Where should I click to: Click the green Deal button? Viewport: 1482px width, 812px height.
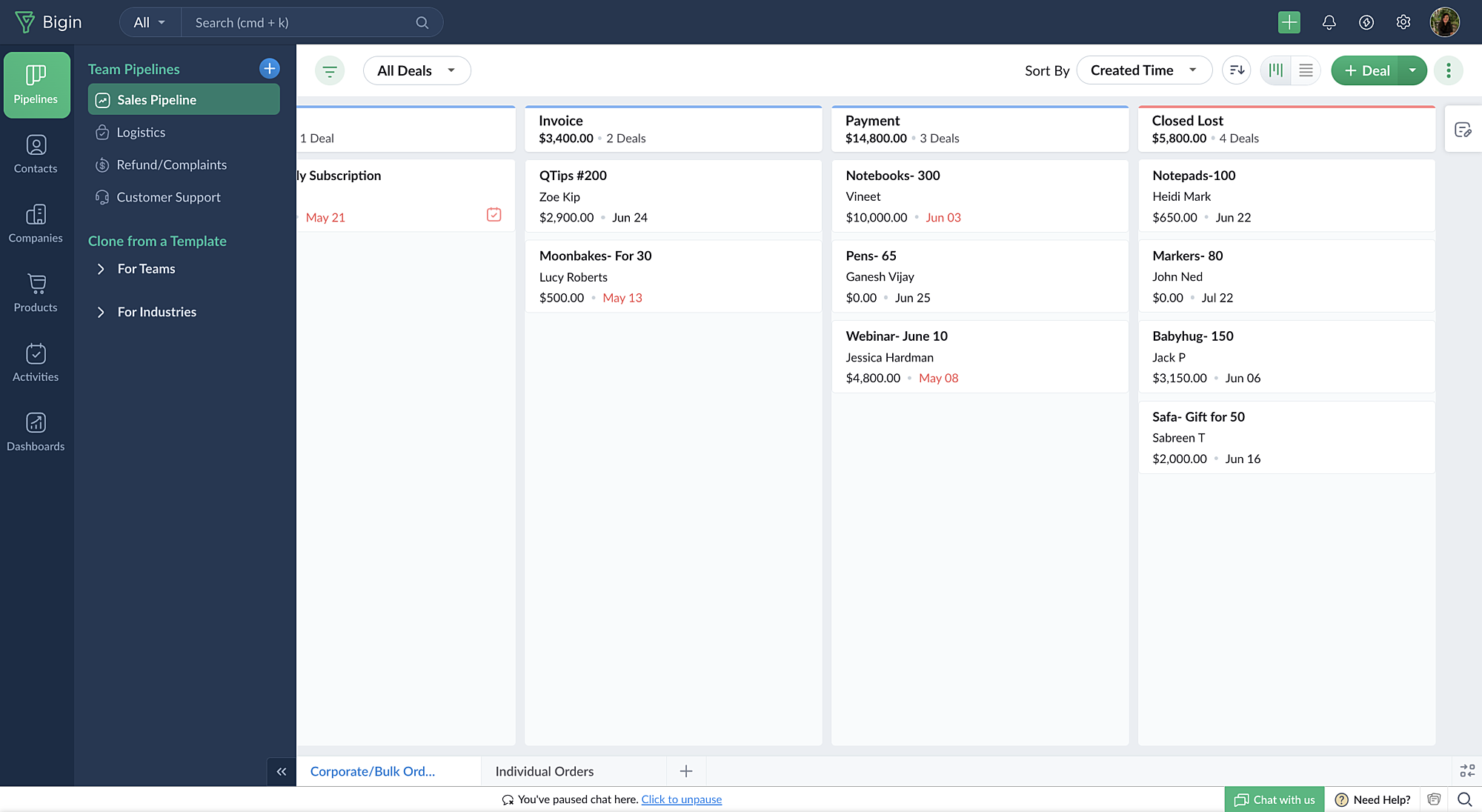1366,70
